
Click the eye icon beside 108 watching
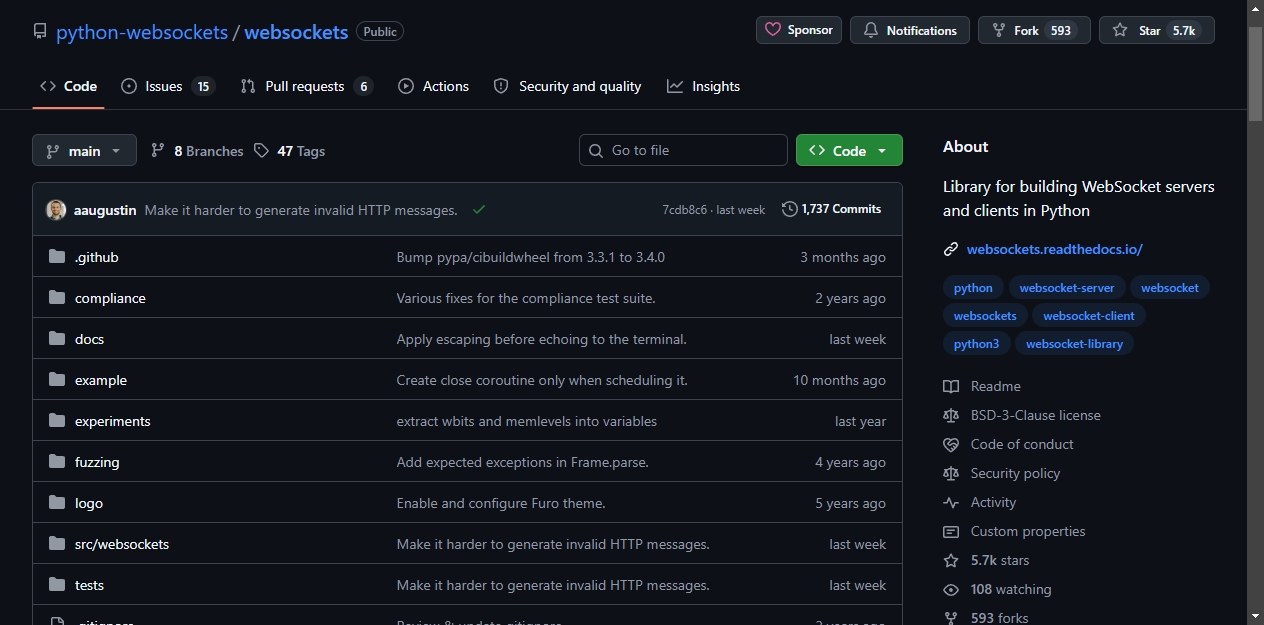[x=951, y=589]
